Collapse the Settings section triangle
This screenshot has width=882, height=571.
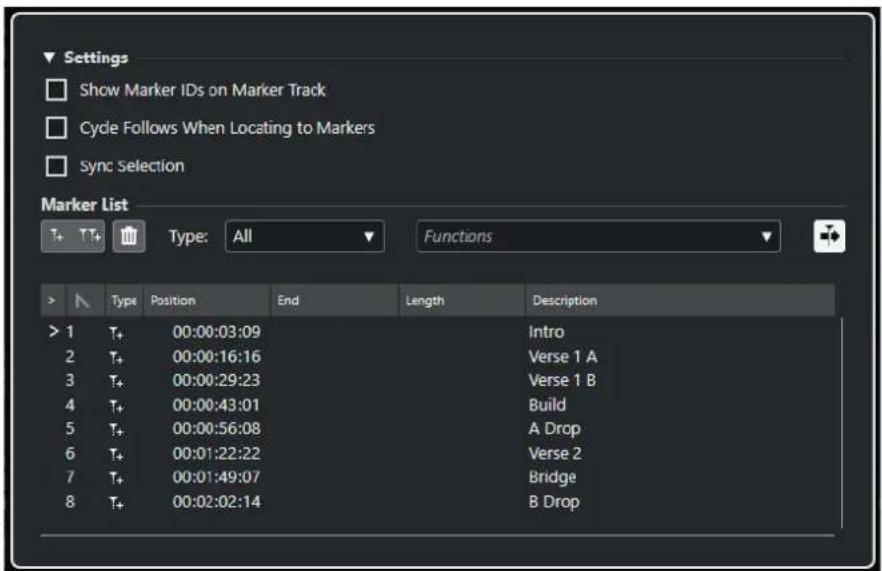49,57
